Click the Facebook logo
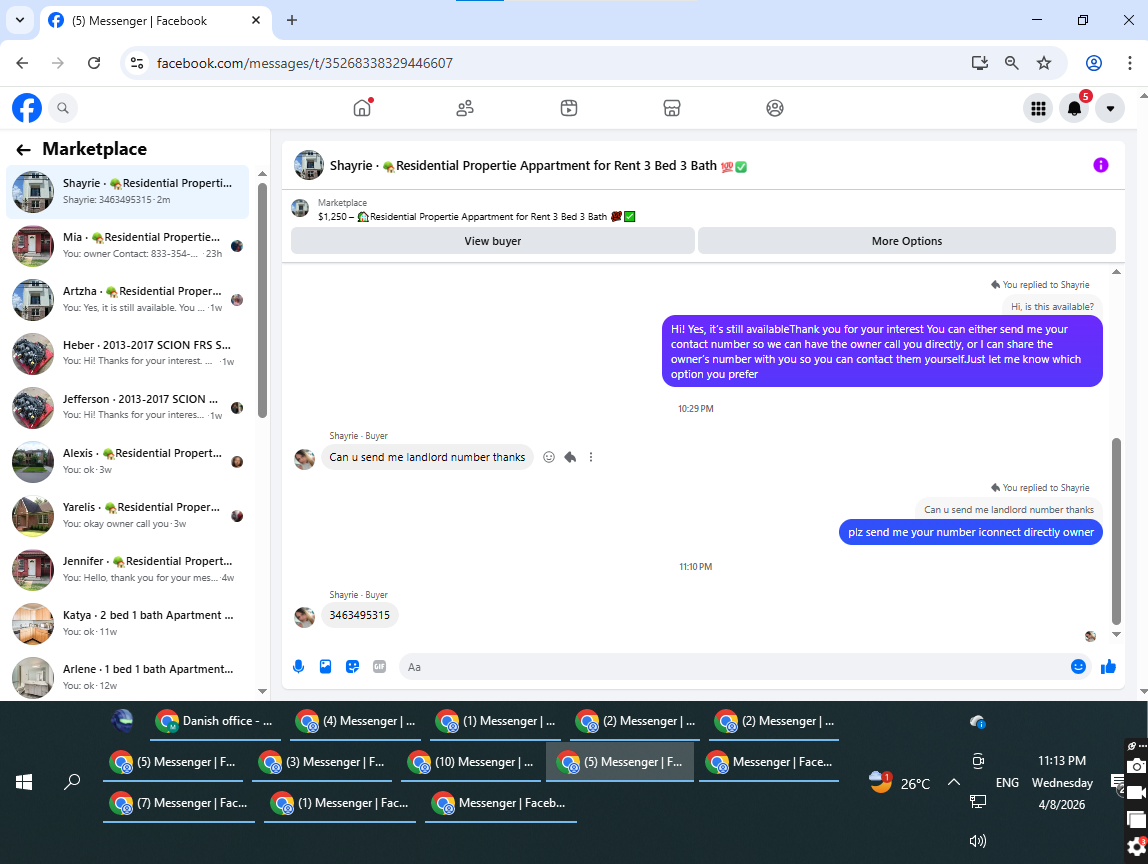Viewport: 1148px width, 864px height. pyautogui.click(x=27, y=108)
